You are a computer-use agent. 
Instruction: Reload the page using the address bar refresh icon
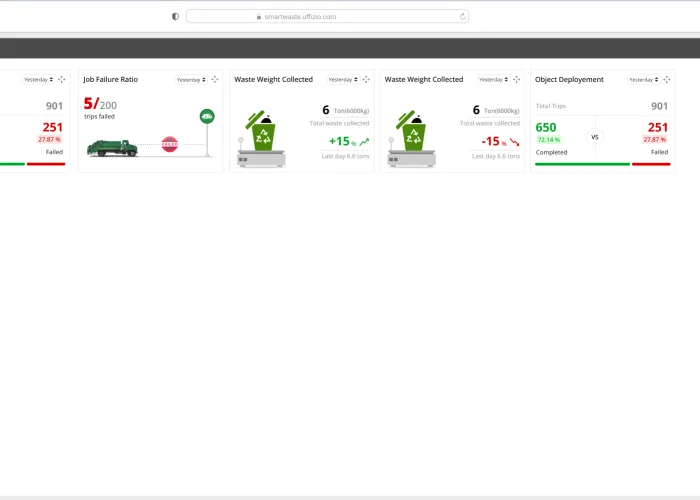462,16
